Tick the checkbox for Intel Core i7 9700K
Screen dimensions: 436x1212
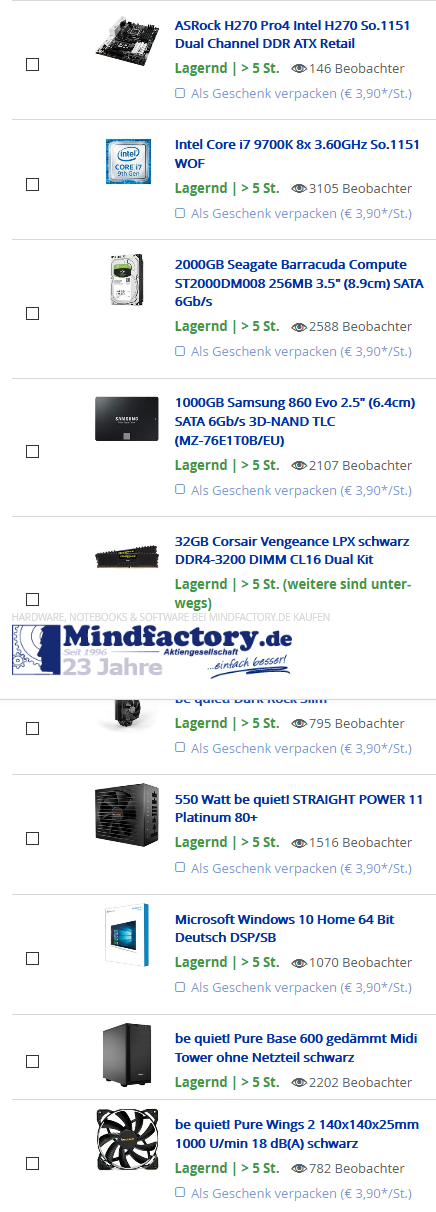(x=32, y=185)
